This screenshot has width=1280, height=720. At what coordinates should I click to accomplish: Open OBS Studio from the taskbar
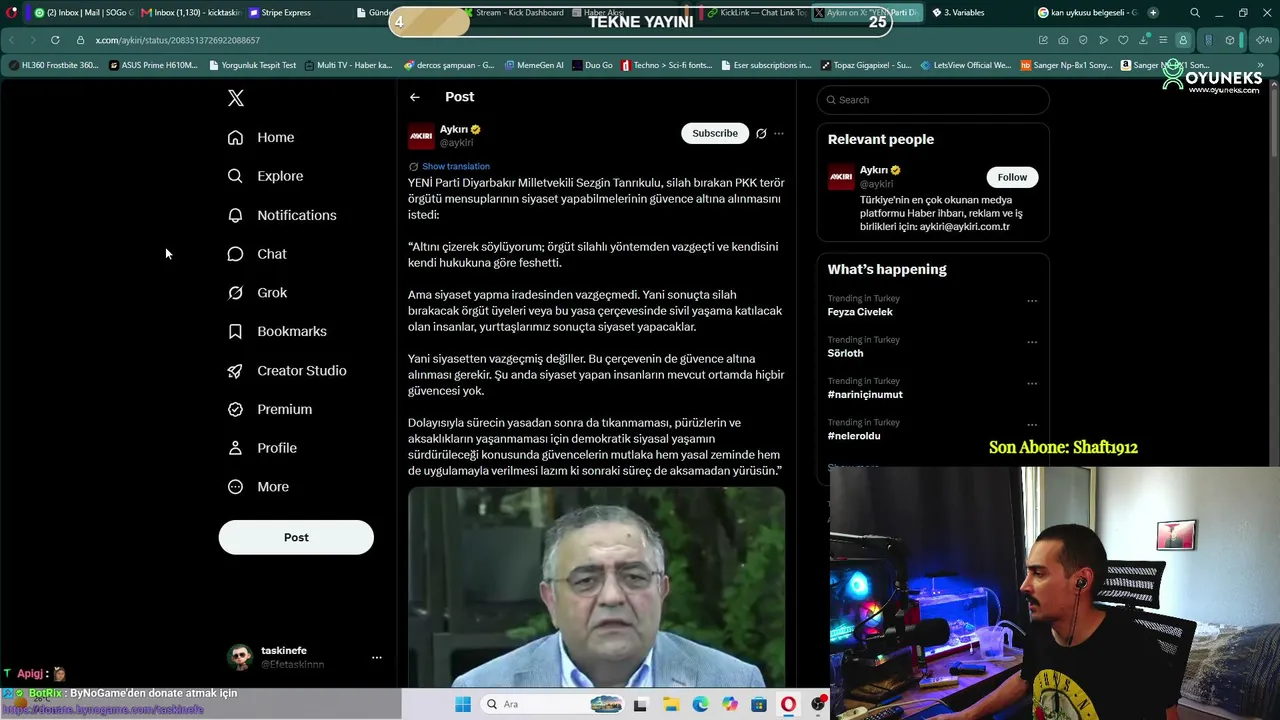pos(819,704)
